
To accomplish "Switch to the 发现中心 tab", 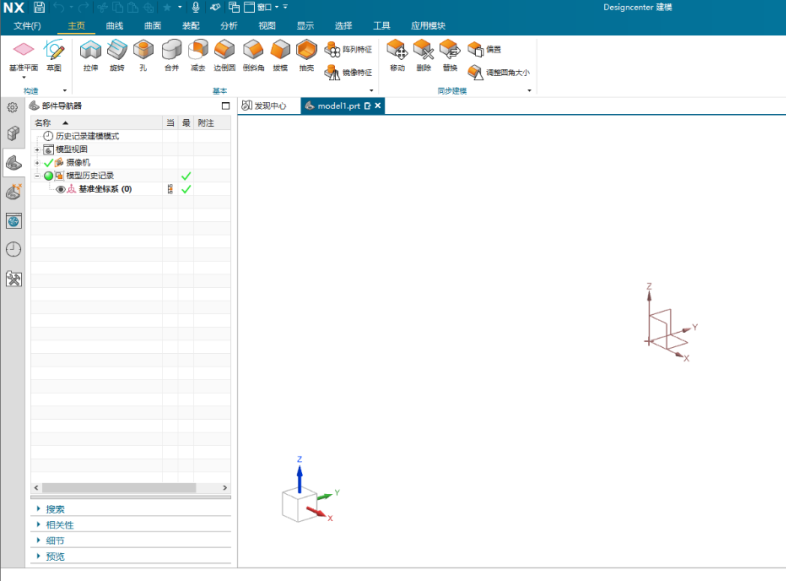I will pyautogui.click(x=264, y=106).
